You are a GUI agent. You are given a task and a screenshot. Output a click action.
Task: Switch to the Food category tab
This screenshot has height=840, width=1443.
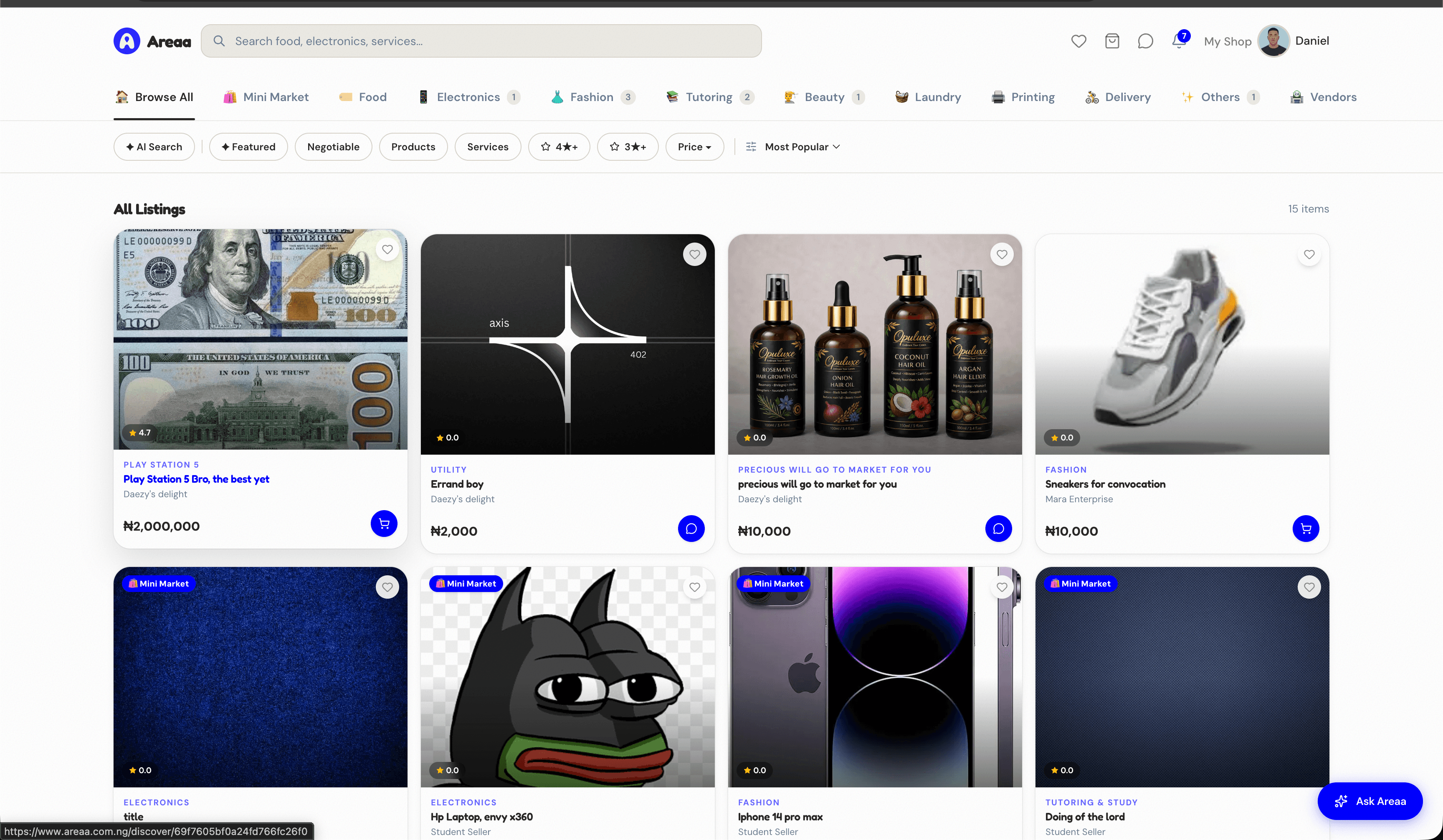(x=363, y=97)
